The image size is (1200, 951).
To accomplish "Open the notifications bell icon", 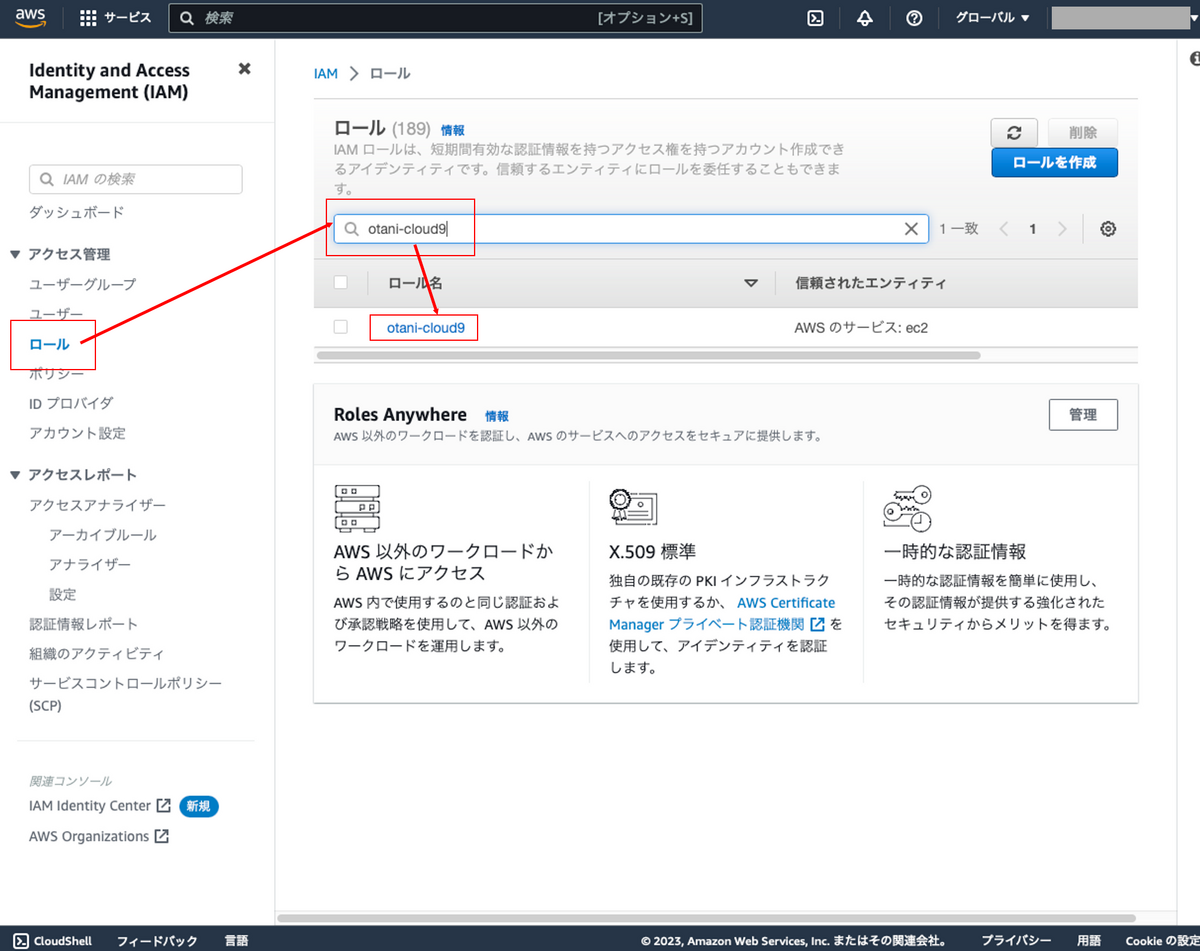I will pos(865,18).
